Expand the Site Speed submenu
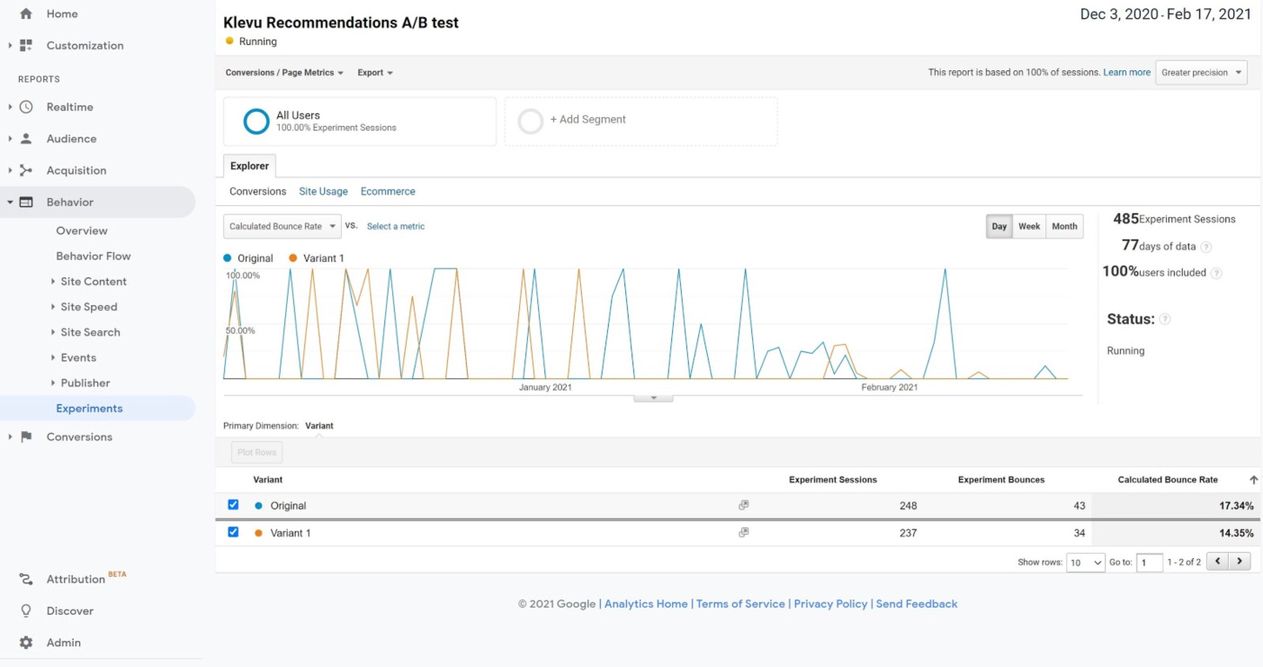Image resolution: width=1263 pixels, height=667 pixels. tap(53, 307)
